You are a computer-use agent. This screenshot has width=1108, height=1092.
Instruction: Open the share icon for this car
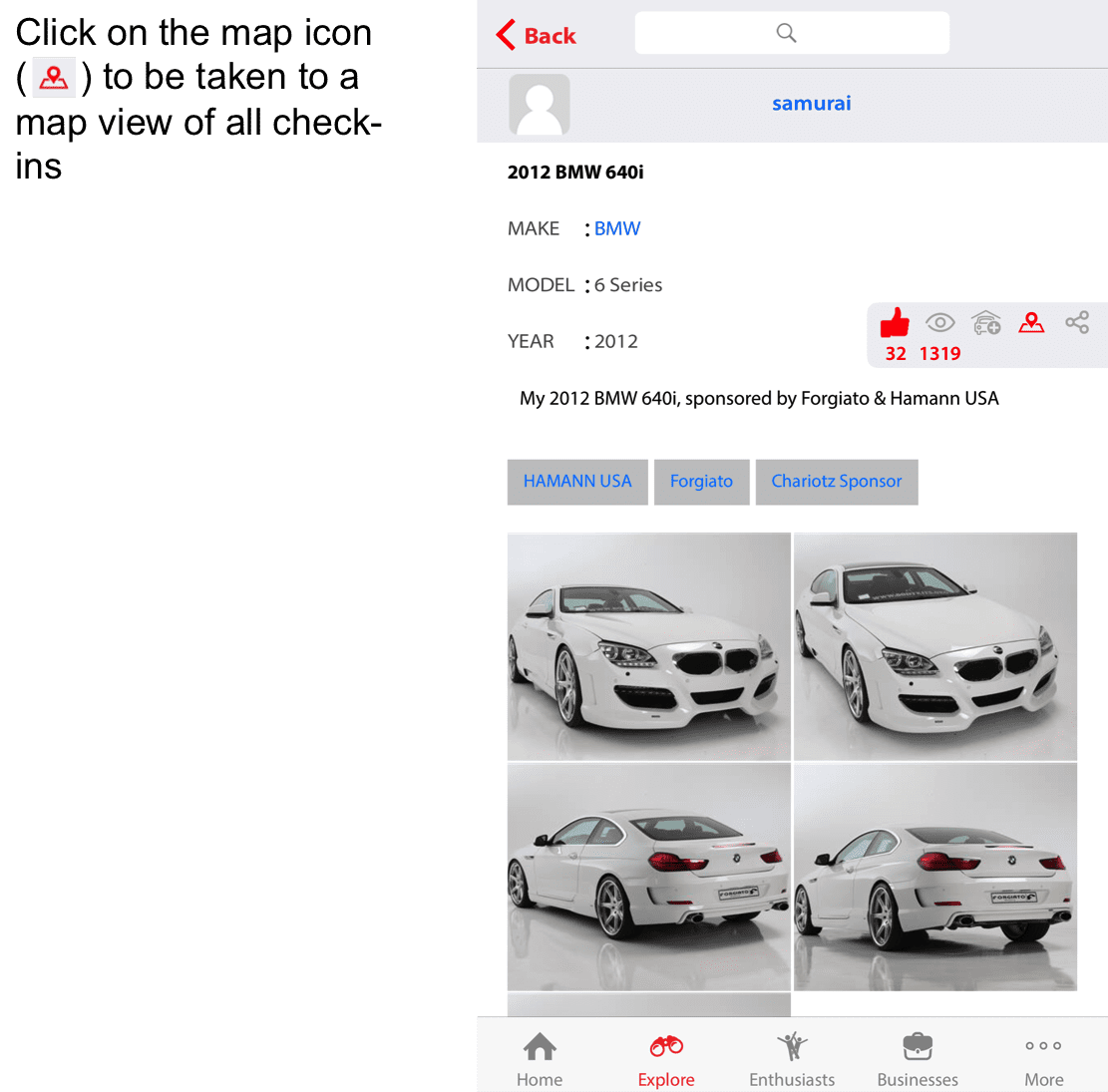(x=1078, y=322)
